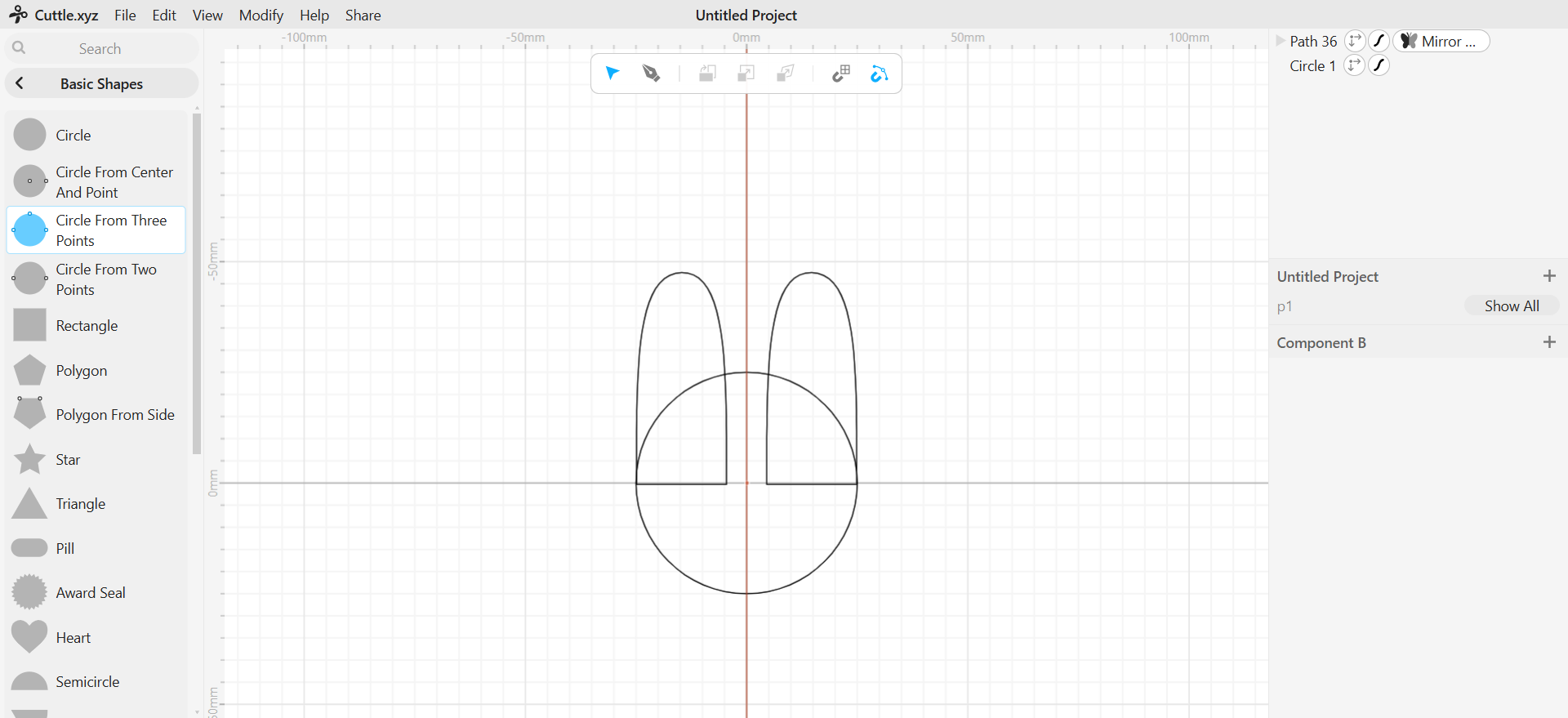Open transform settings for Circle 1
1568x718 pixels.
pyautogui.click(x=1354, y=65)
